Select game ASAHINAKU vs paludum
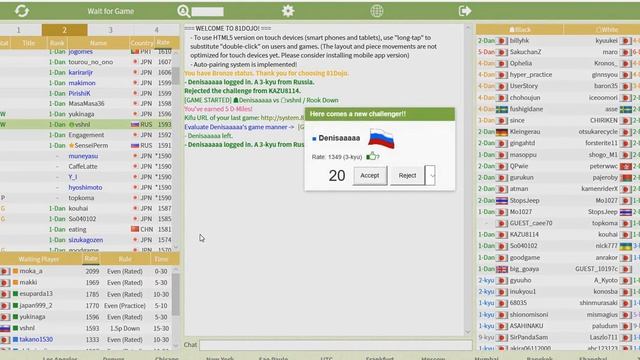The height and width of the screenshot is (360, 640). 558,326
